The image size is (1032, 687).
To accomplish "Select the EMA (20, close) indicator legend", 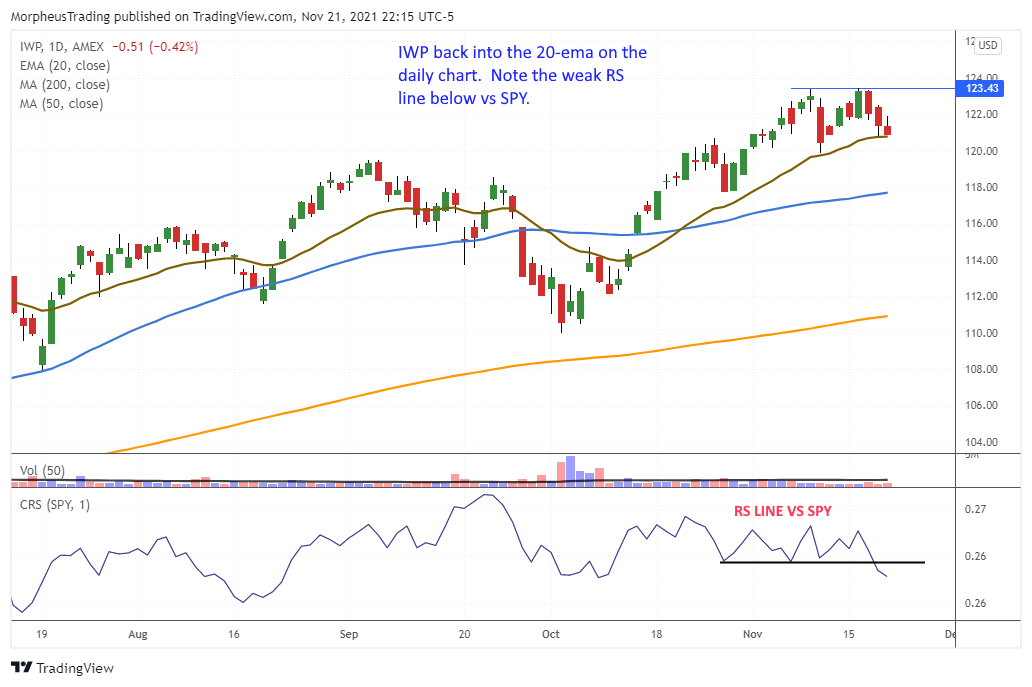I will coord(67,66).
